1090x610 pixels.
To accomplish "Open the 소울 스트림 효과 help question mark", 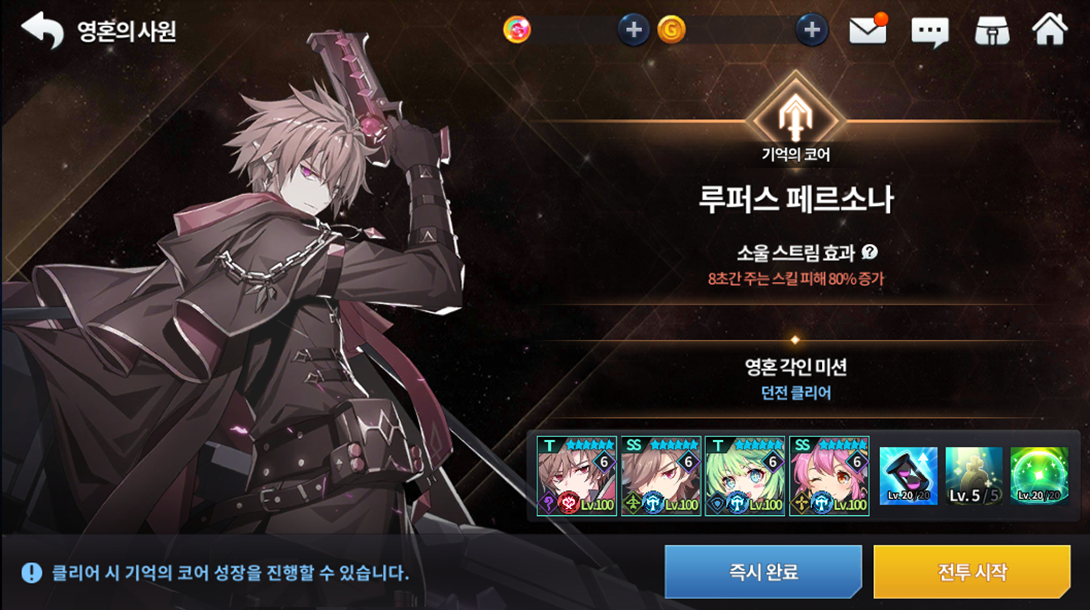I will pos(869,252).
